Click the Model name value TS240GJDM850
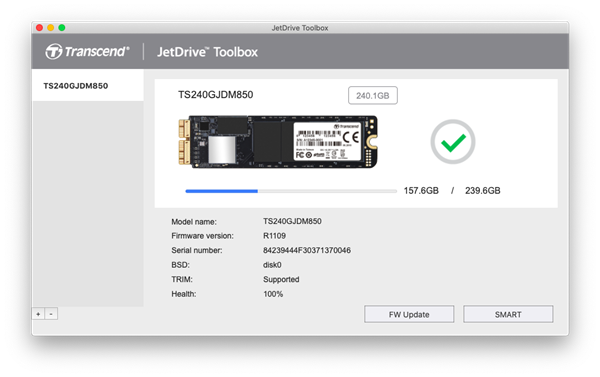The image size is (600, 377). click(x=292, y=221)
